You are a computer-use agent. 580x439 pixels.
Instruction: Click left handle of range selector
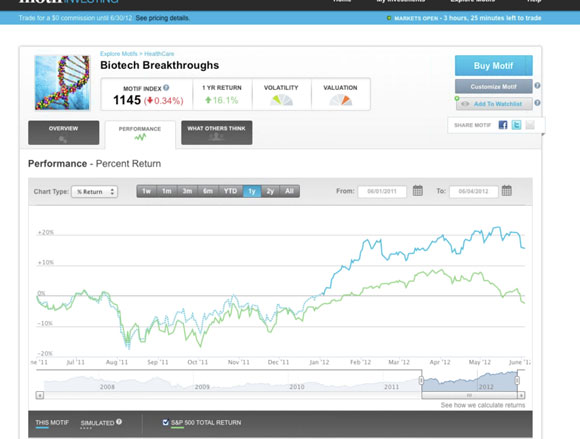point(421,381)
